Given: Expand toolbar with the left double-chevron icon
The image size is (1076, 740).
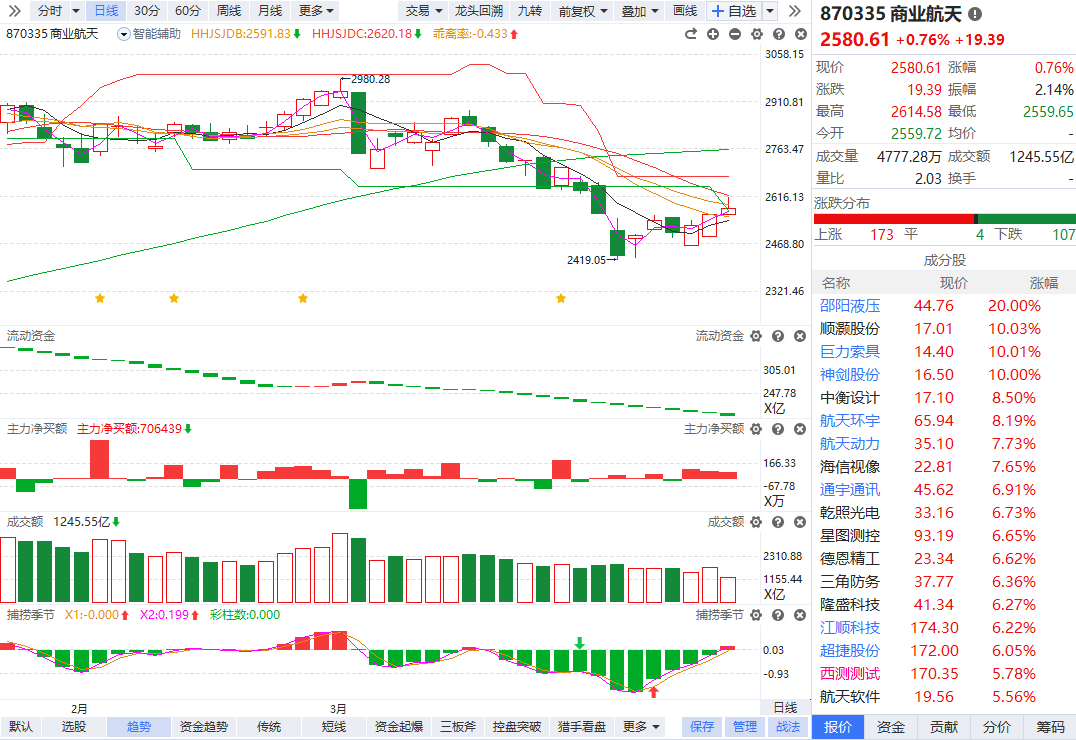Looking at the screenshot, I should pos(13,11).
